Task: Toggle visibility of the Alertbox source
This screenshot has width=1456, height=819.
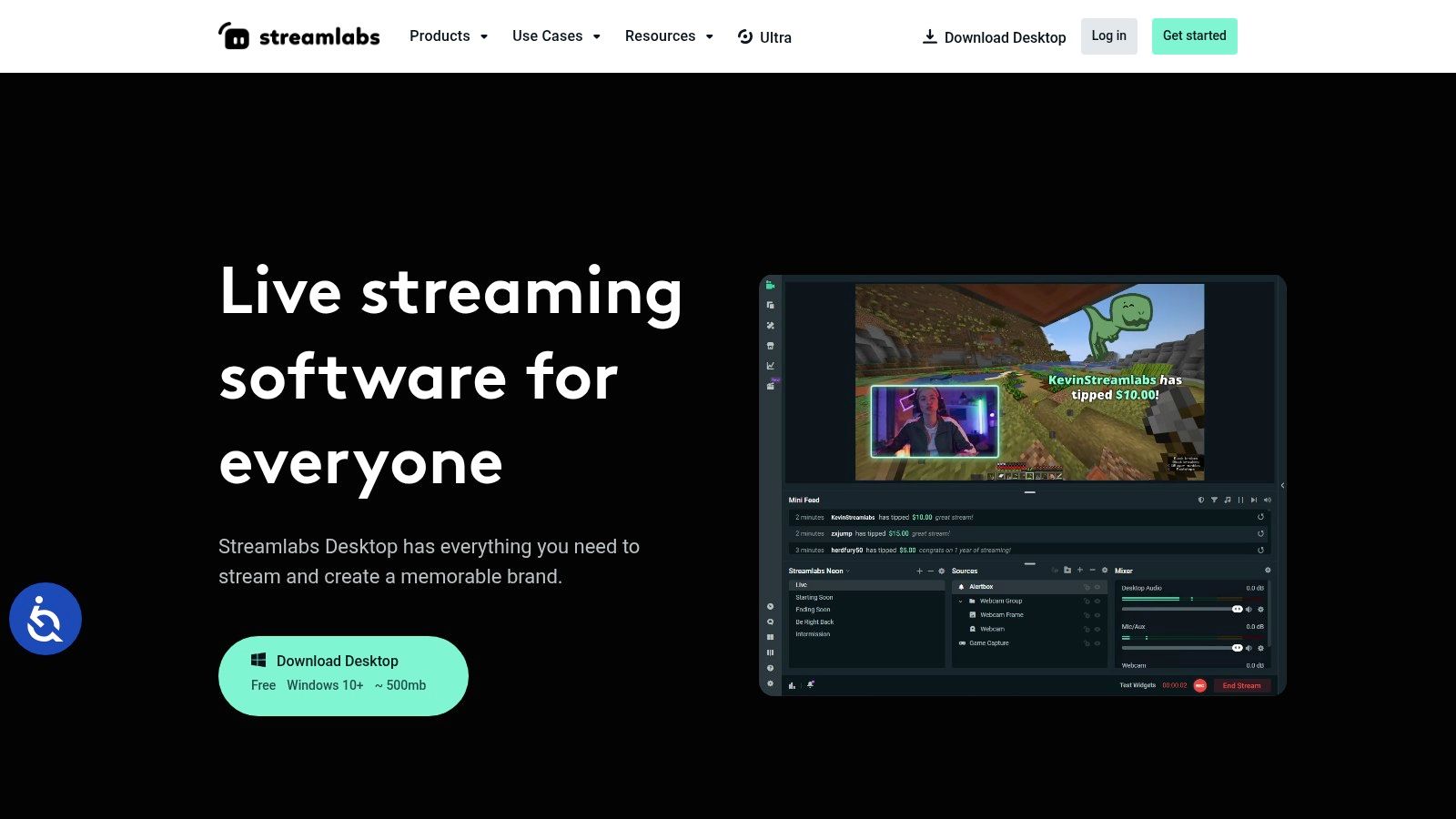Action: (x=1097, y=587)
